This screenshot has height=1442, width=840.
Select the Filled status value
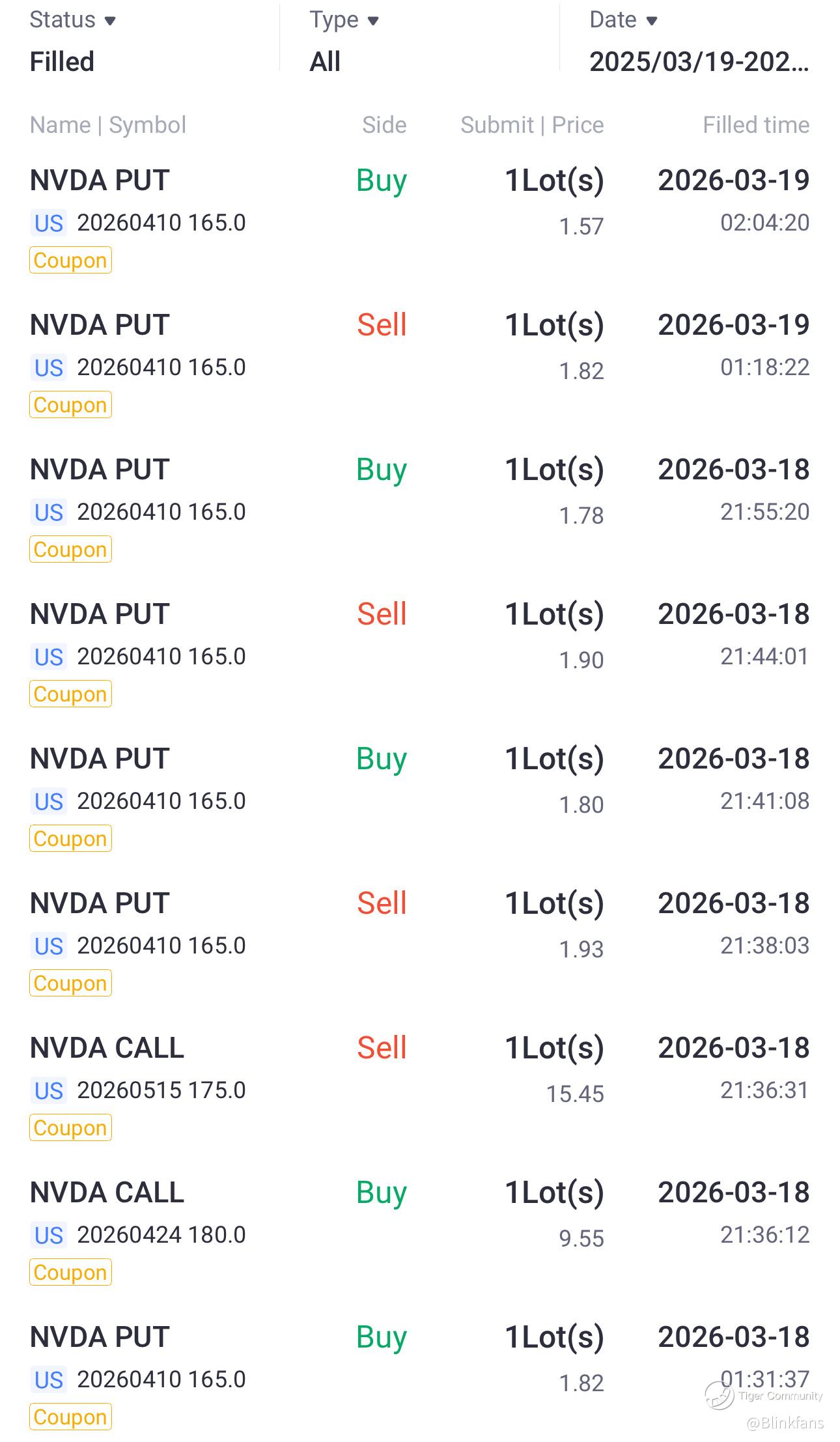click(x=62, y=62)
